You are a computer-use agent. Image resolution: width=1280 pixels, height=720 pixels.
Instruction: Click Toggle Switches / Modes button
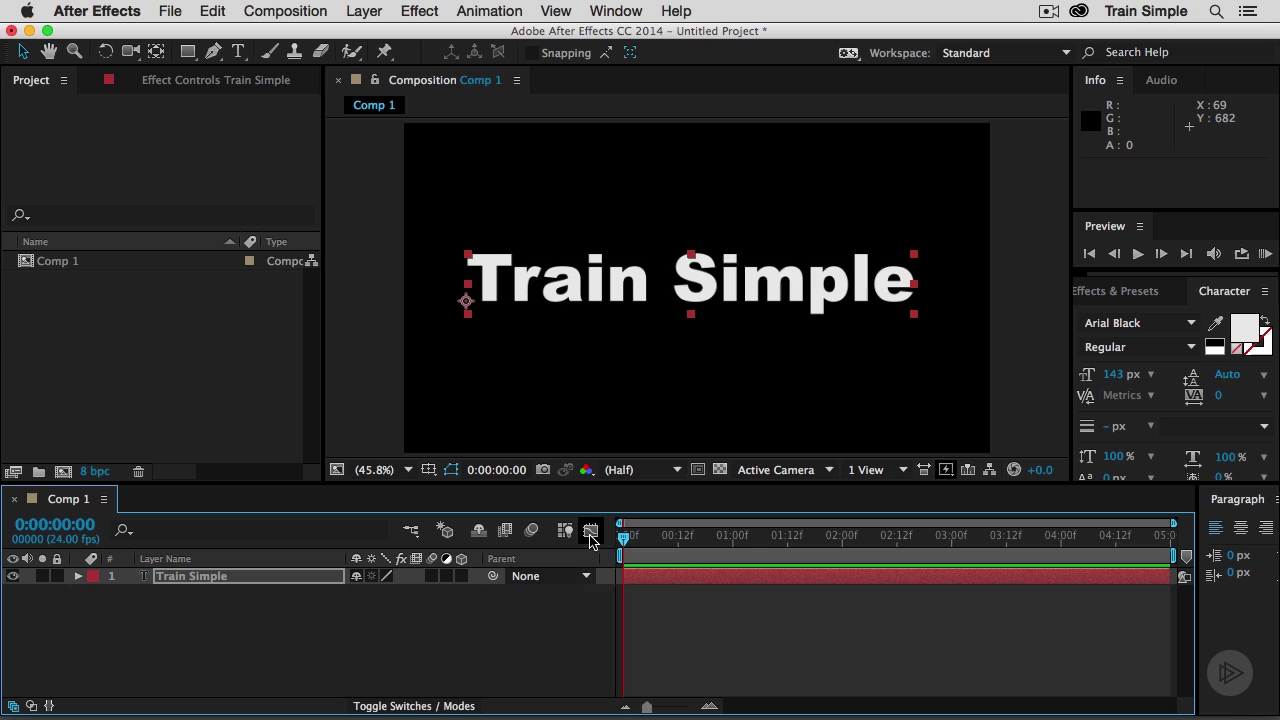(414, 706)
